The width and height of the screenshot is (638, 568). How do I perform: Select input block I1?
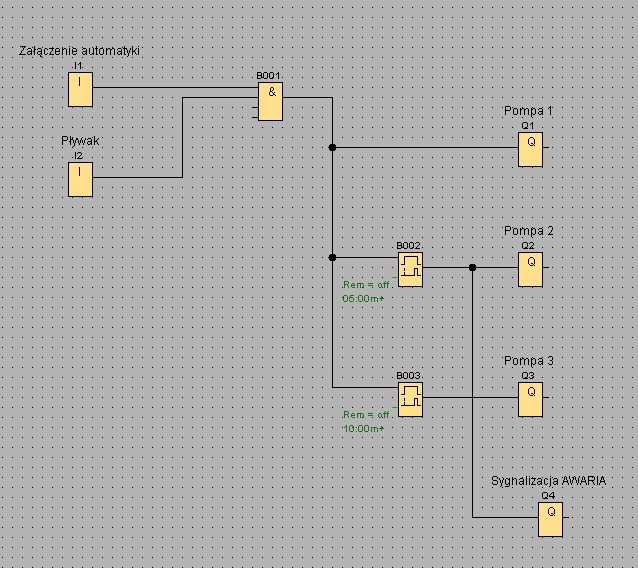(x=80, y=90)
